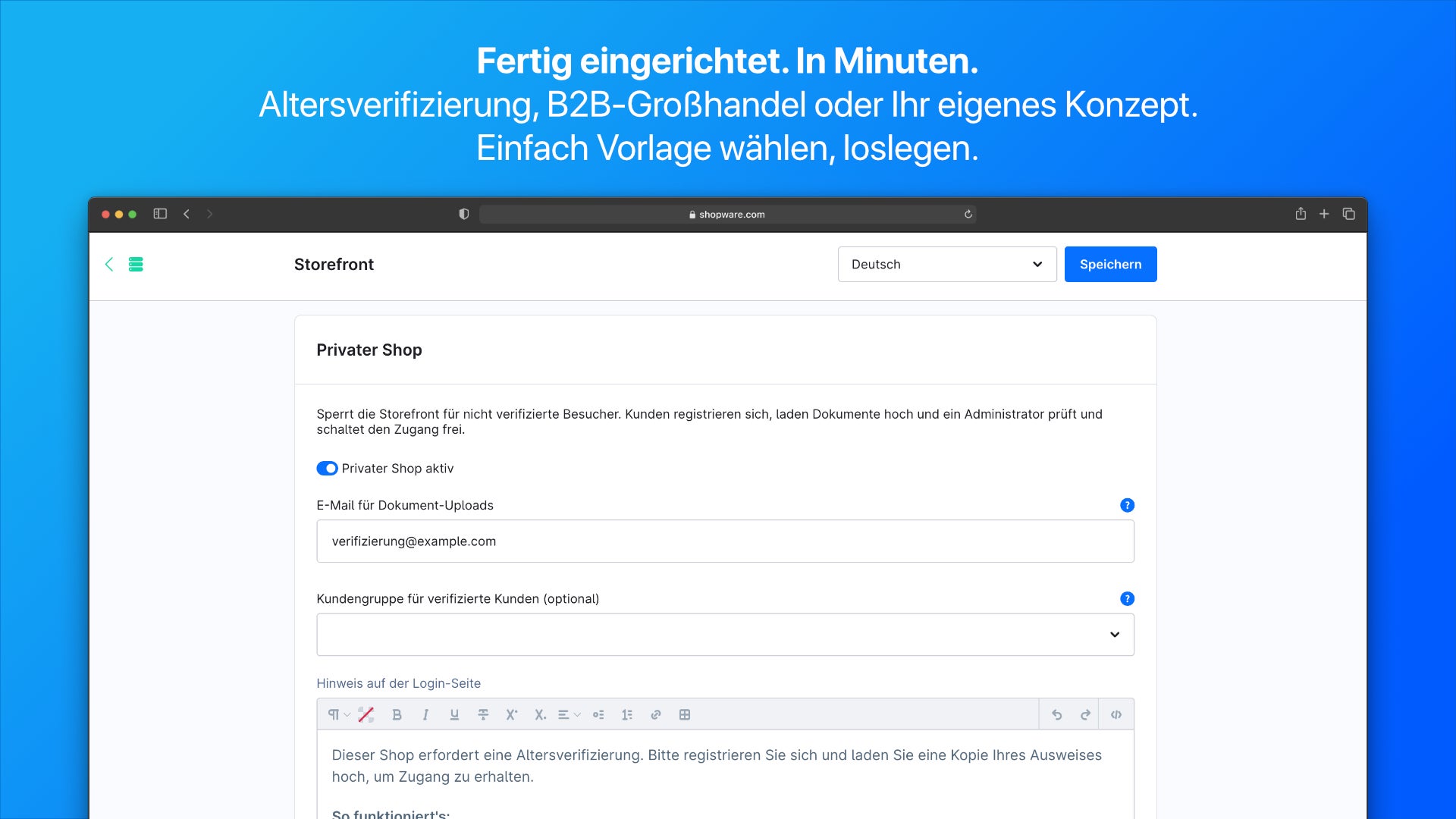Insert a table into the text
The width and height of the screenshot is (1456, 819).
pos(684,714)
